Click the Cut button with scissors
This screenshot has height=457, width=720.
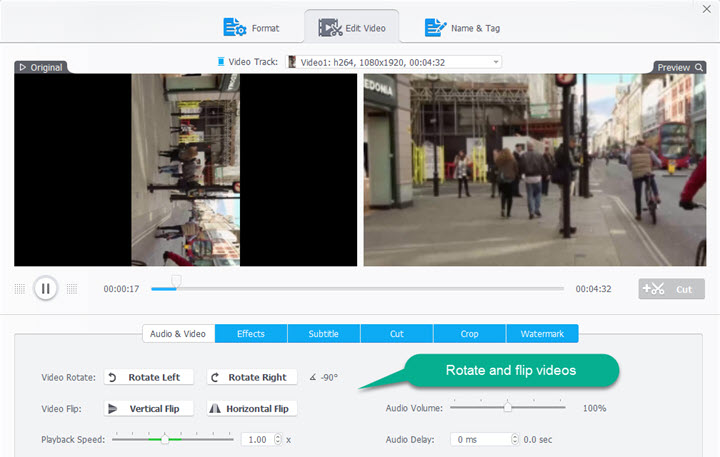coord(671,289)
